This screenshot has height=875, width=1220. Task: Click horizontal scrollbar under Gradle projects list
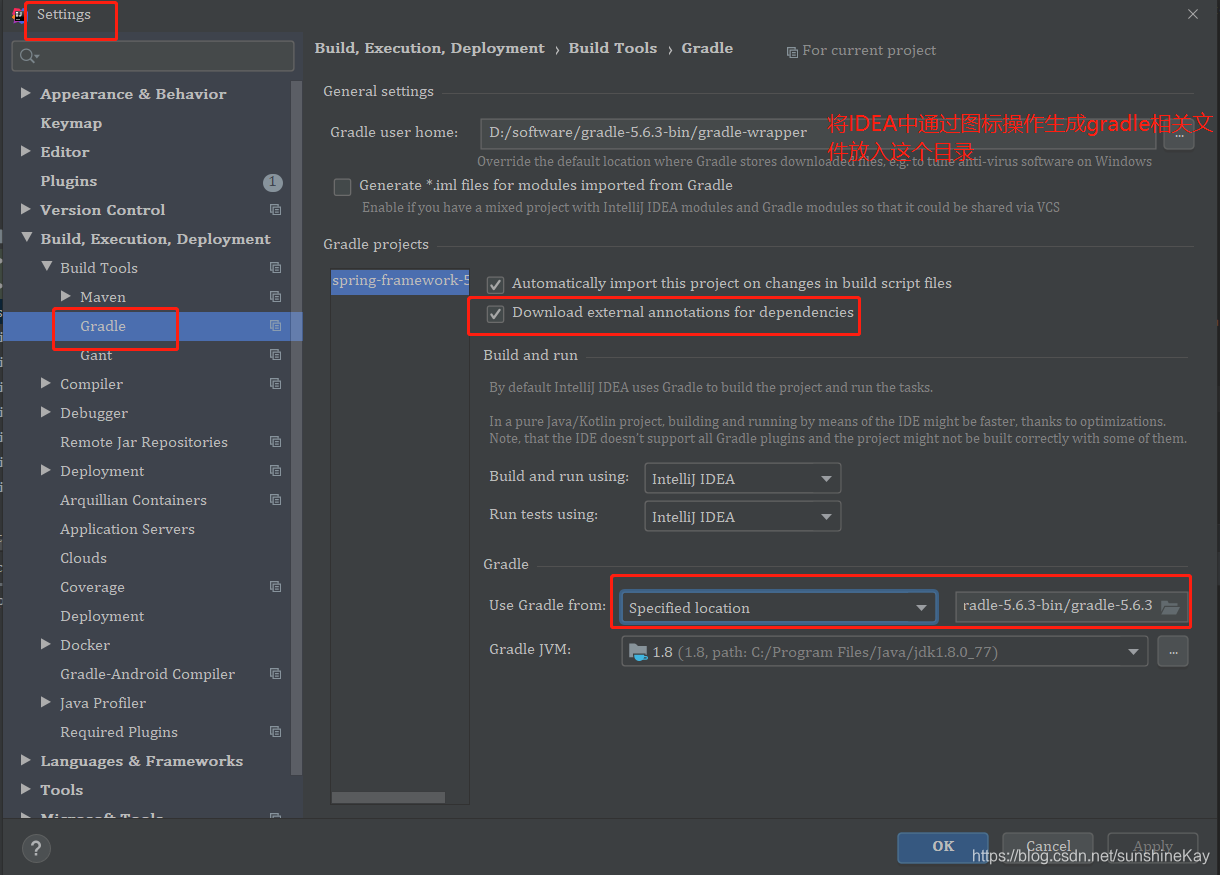388,798
